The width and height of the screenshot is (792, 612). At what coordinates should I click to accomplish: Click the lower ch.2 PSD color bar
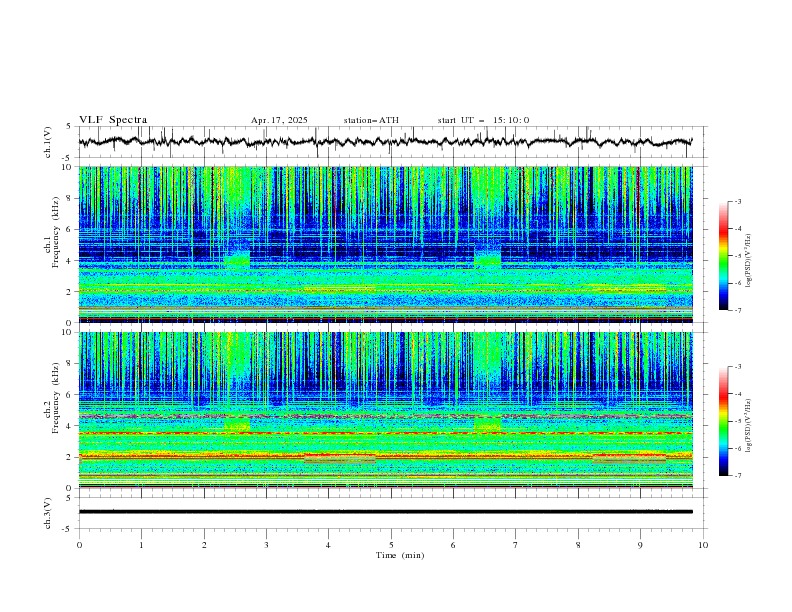[x=723, y=421]
